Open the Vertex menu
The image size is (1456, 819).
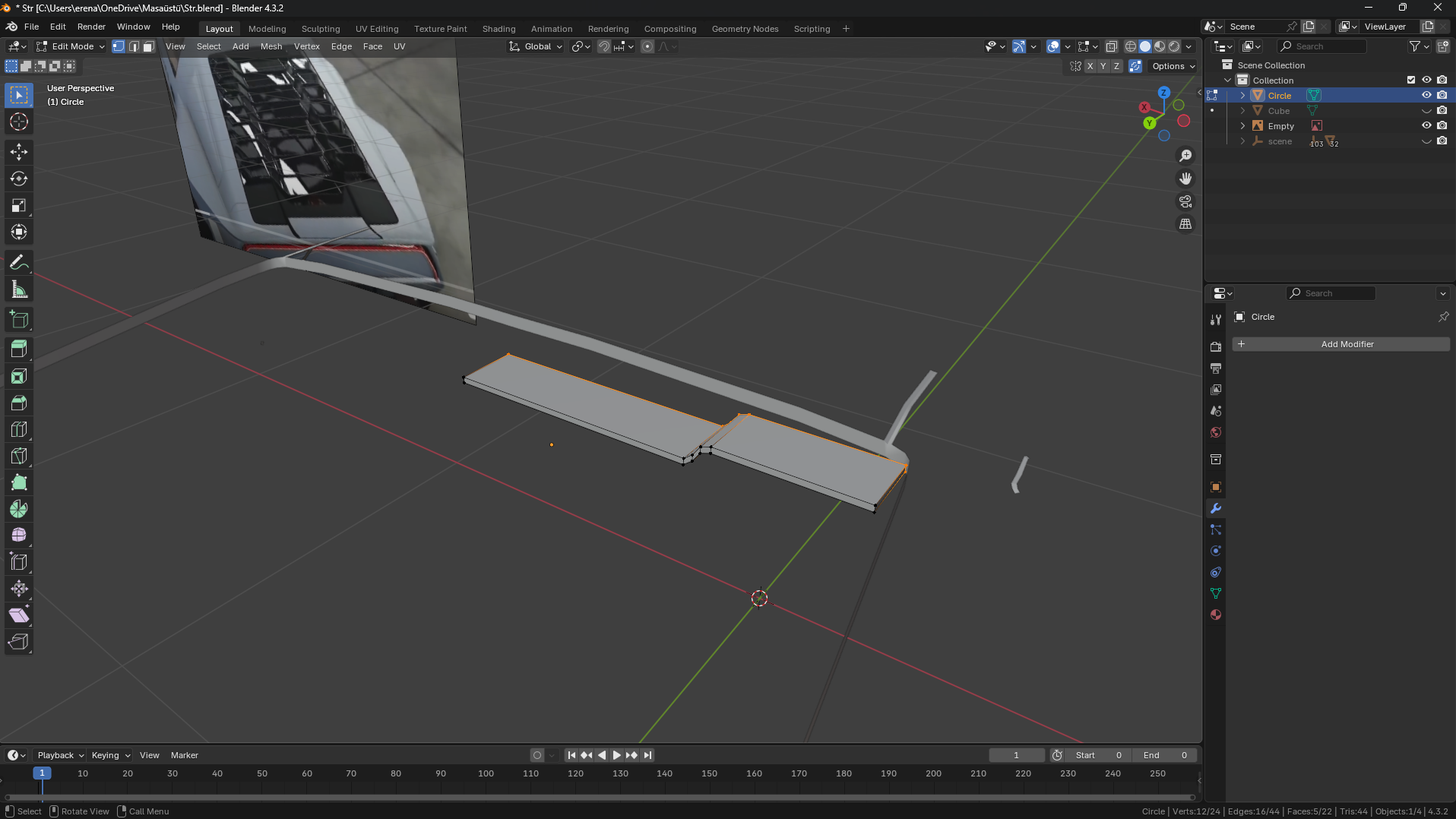click(307, 46)
